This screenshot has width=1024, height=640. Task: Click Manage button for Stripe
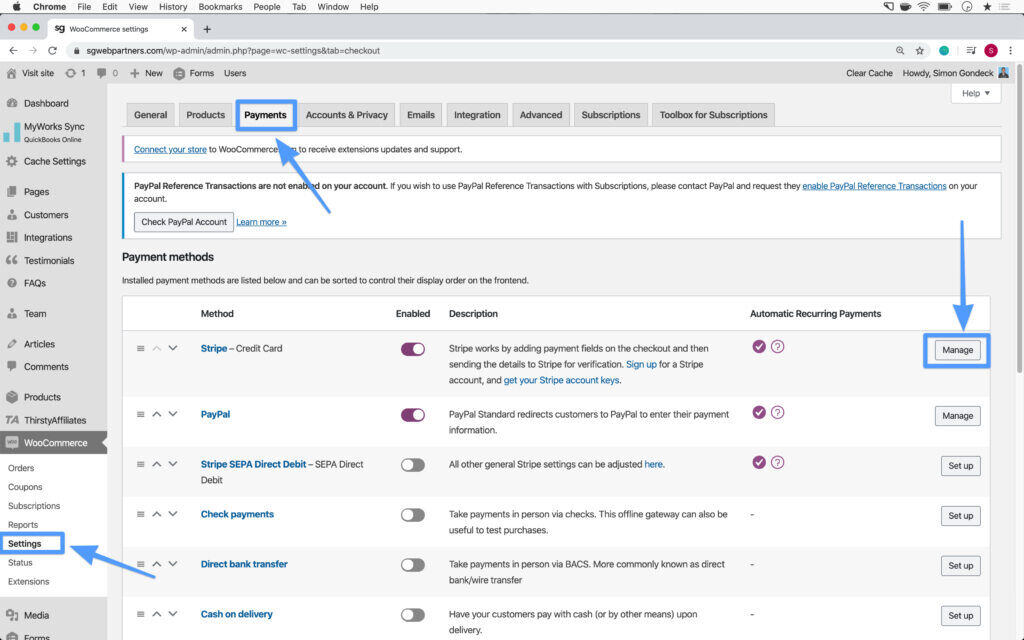(957, 350)
